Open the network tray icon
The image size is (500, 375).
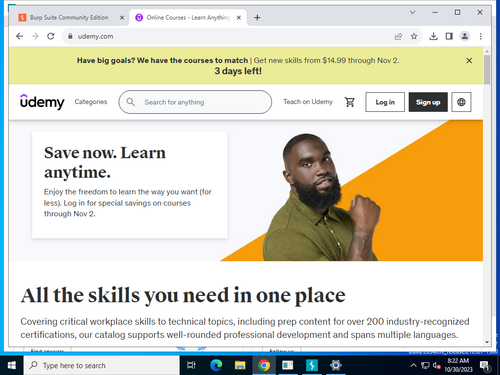tap(425, 365)
